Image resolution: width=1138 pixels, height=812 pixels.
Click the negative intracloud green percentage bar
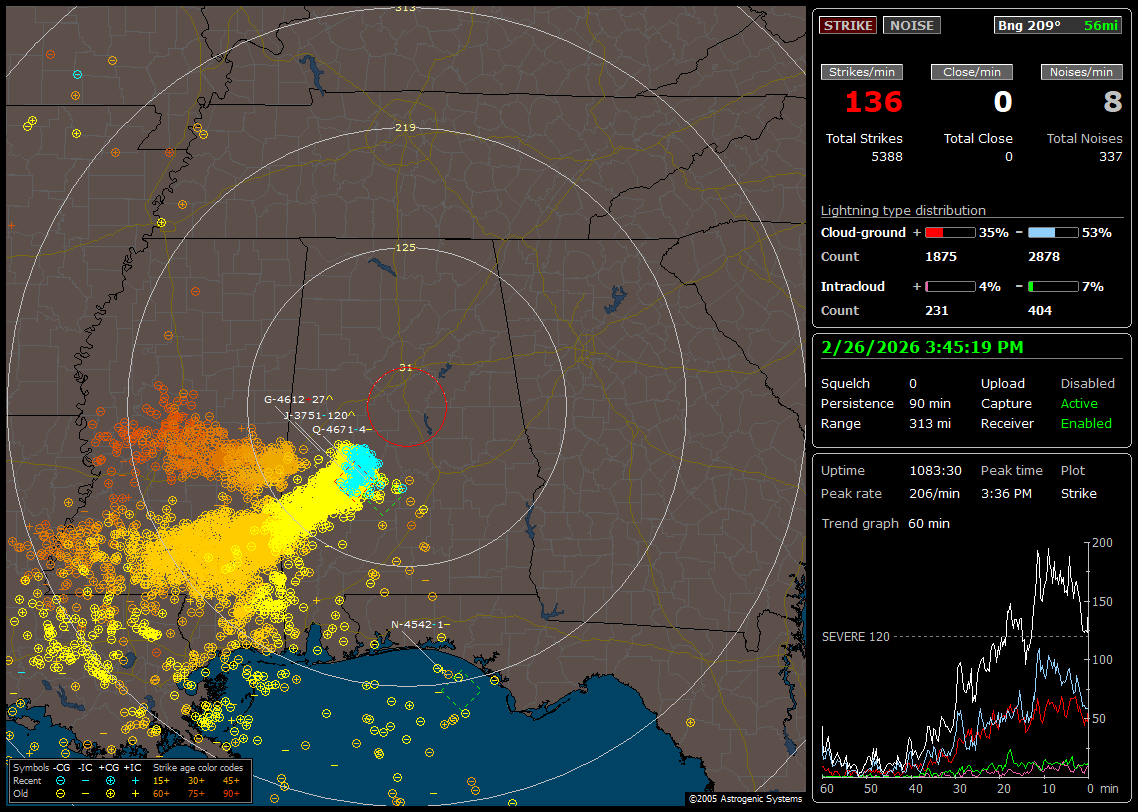point(1053,286)
